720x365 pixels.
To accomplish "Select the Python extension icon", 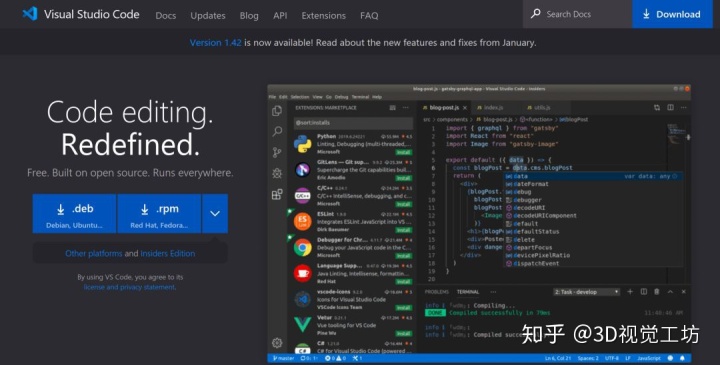I will click(303, 144).
